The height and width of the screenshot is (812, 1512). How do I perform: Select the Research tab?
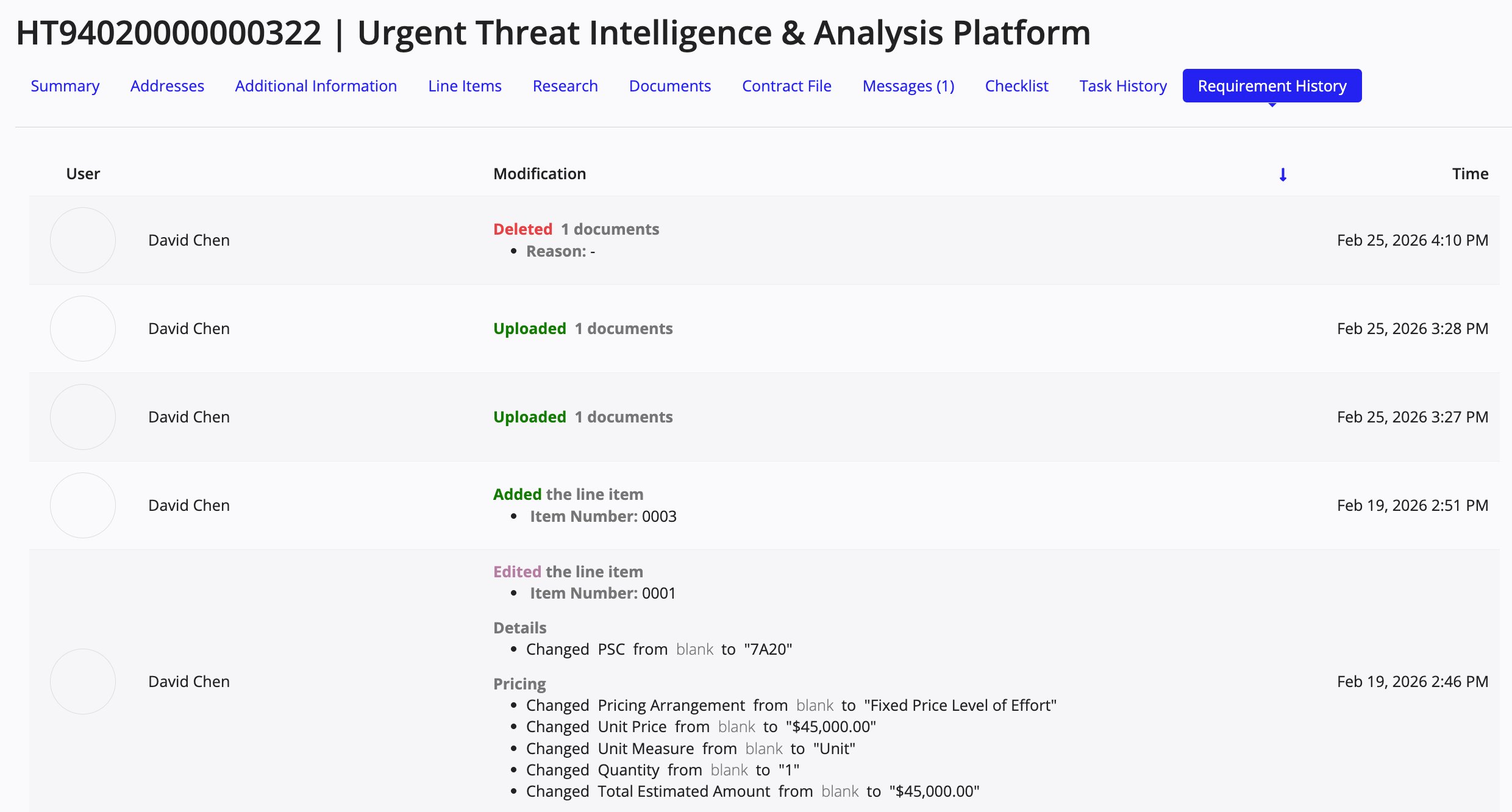(x=565, y=86)
